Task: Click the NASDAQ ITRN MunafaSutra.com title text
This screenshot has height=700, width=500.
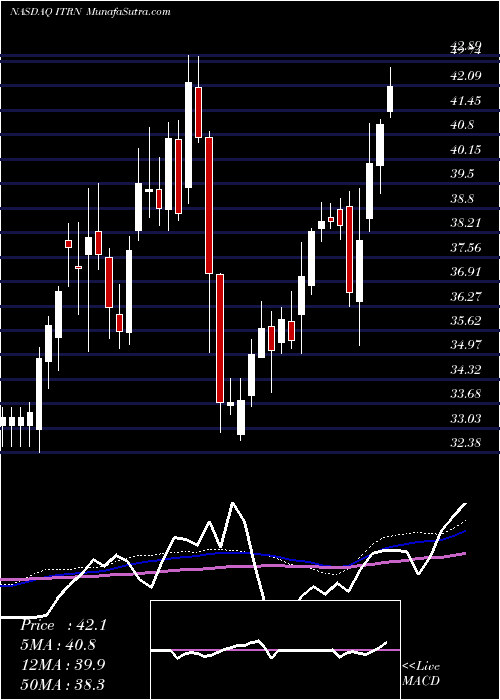Action: pos(90,12)
